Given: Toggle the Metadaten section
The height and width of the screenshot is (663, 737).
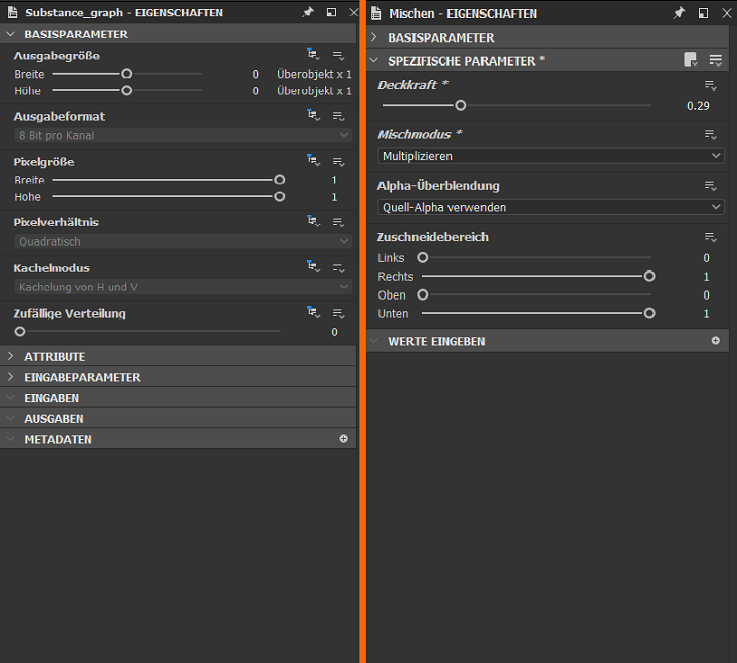Looking at the screenshot, I should (x=10, y=439).
